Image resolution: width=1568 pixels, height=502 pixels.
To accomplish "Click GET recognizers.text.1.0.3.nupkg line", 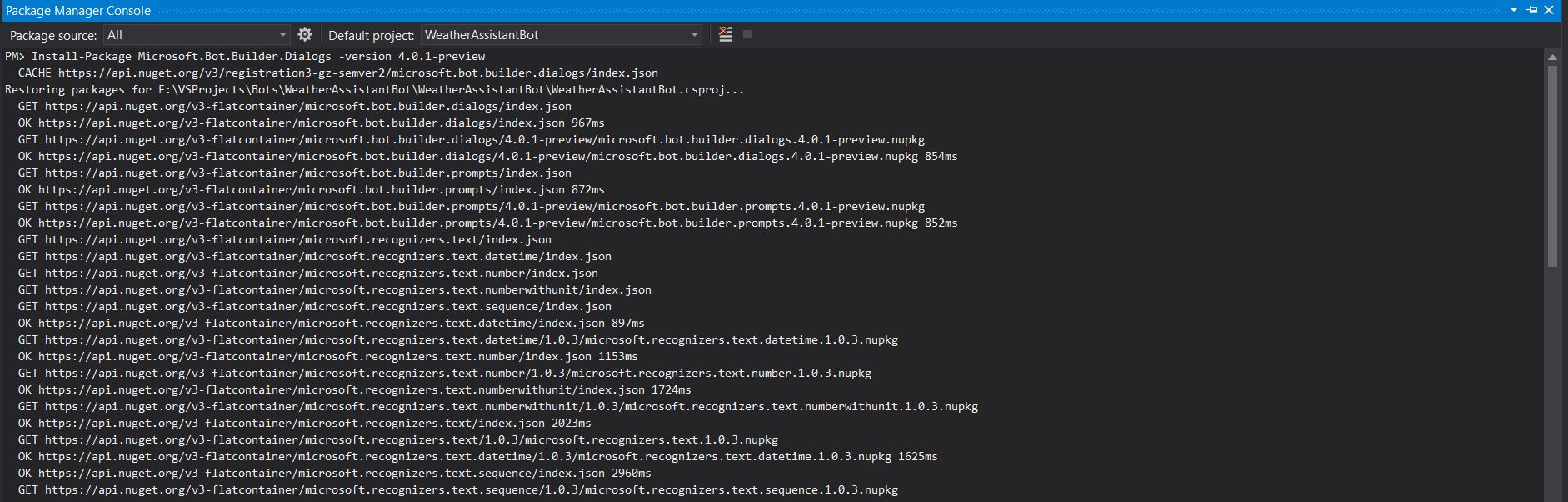I will (x=398, y=439).
